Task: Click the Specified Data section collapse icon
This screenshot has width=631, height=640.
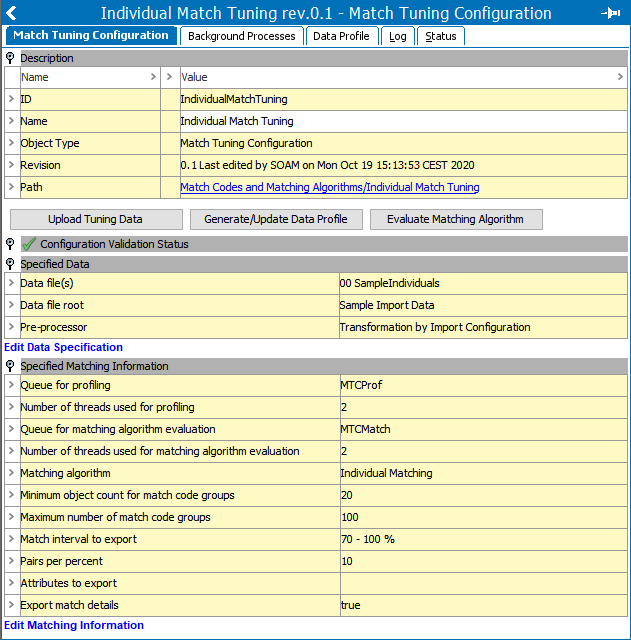Action: coord(10,264)
